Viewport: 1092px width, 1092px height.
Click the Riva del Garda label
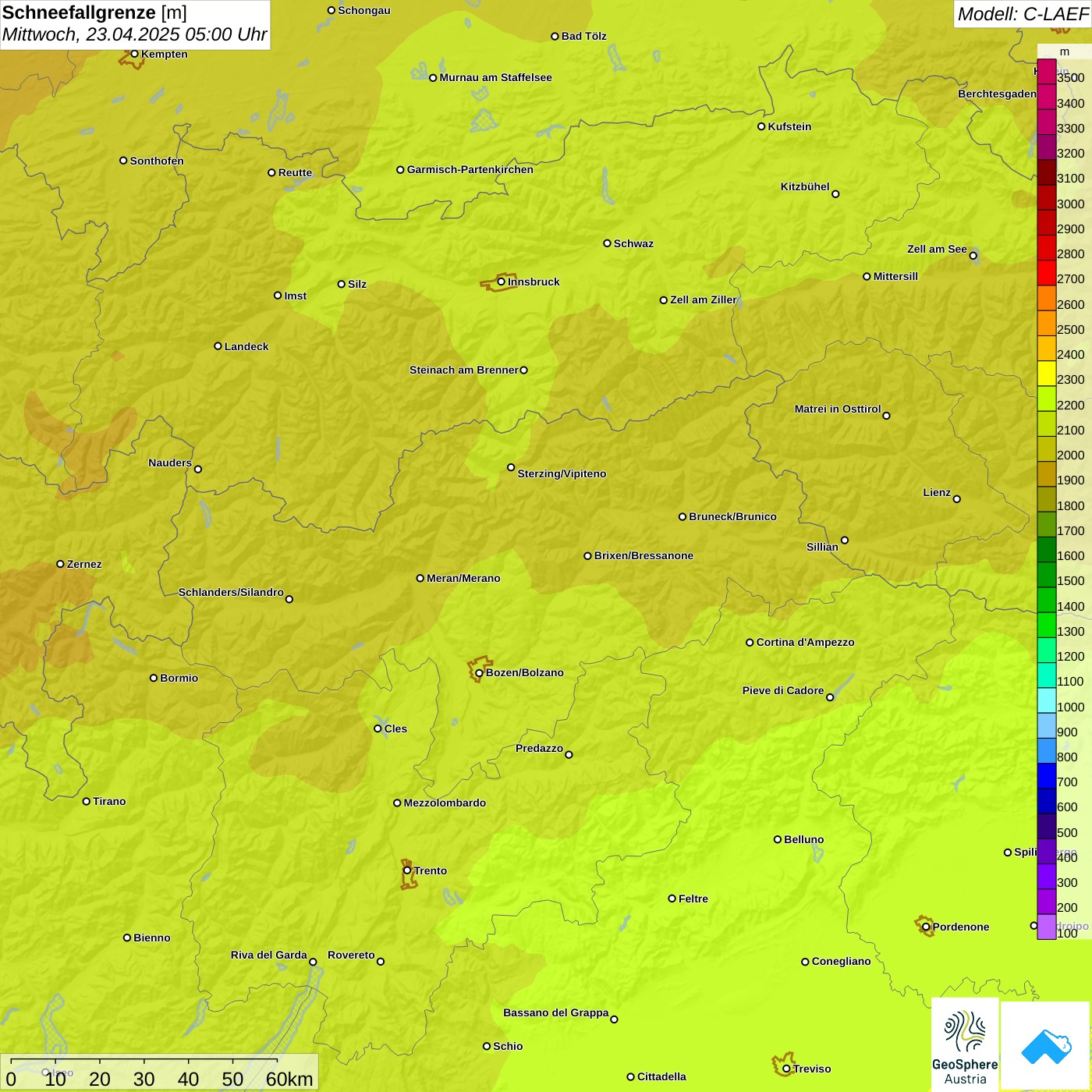pos(269,955)
